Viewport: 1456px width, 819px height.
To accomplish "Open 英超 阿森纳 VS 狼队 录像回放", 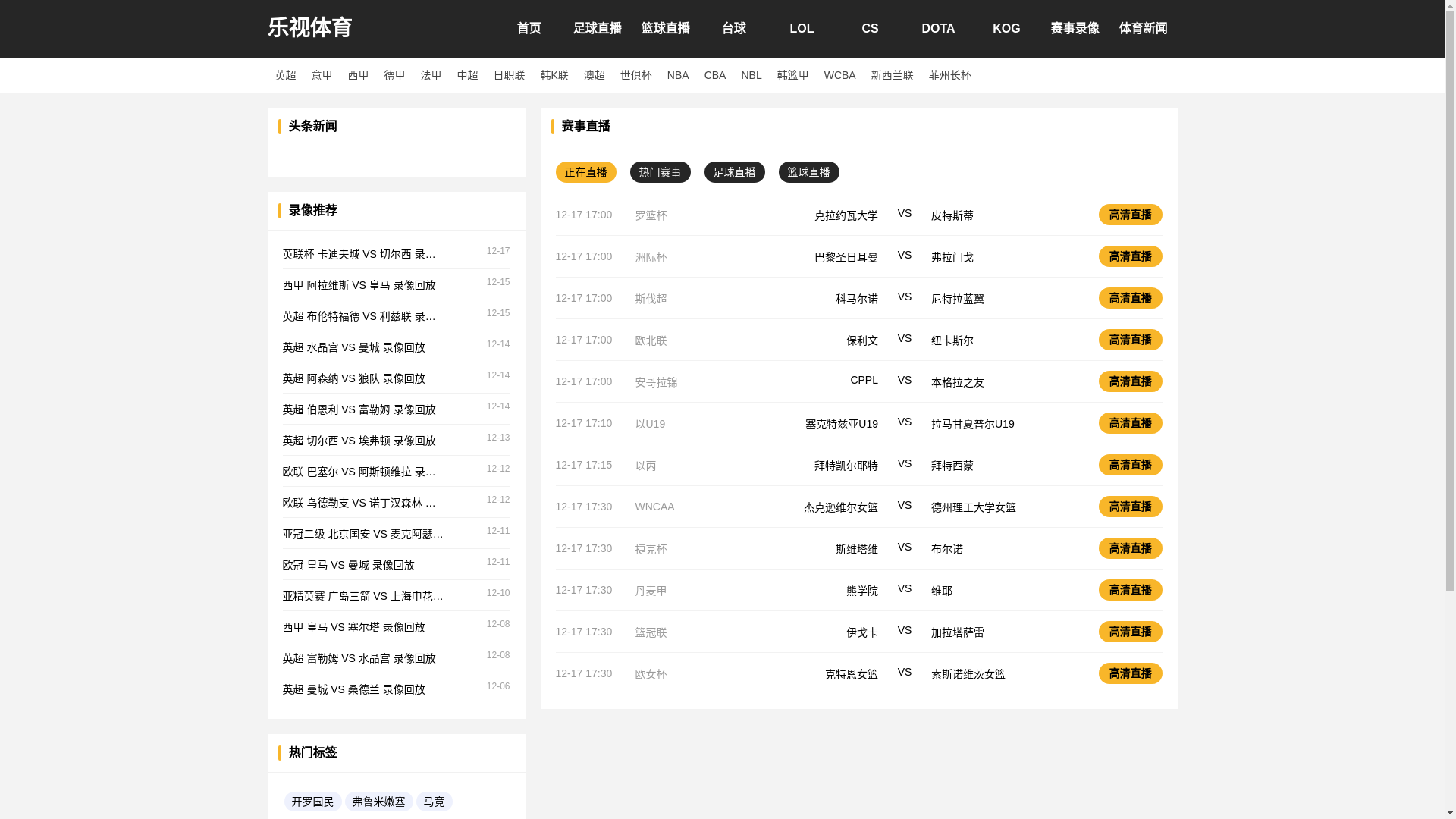I will pos(354,378).
